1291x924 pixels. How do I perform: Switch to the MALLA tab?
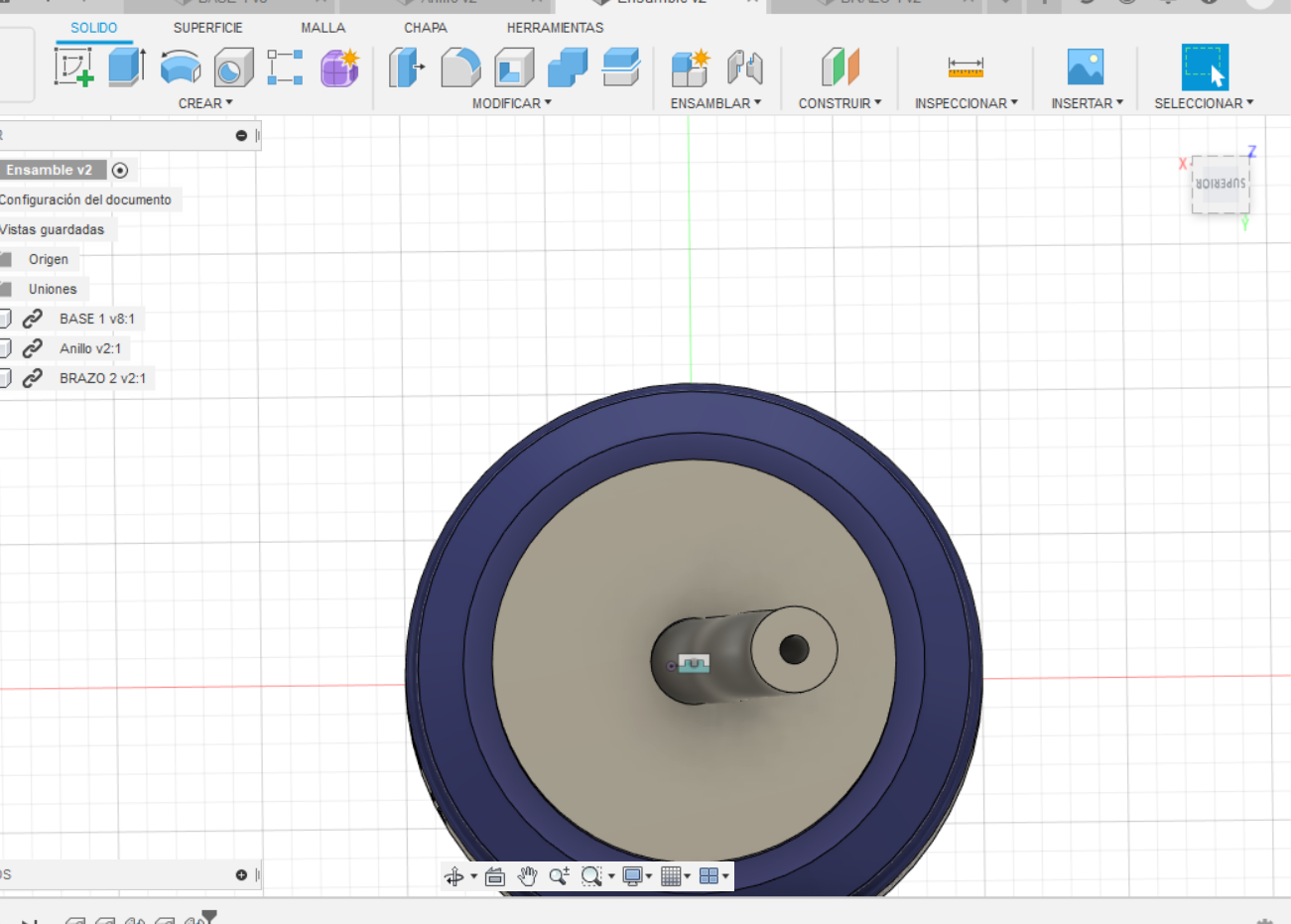pyautogui.click(x=323, y=28)
